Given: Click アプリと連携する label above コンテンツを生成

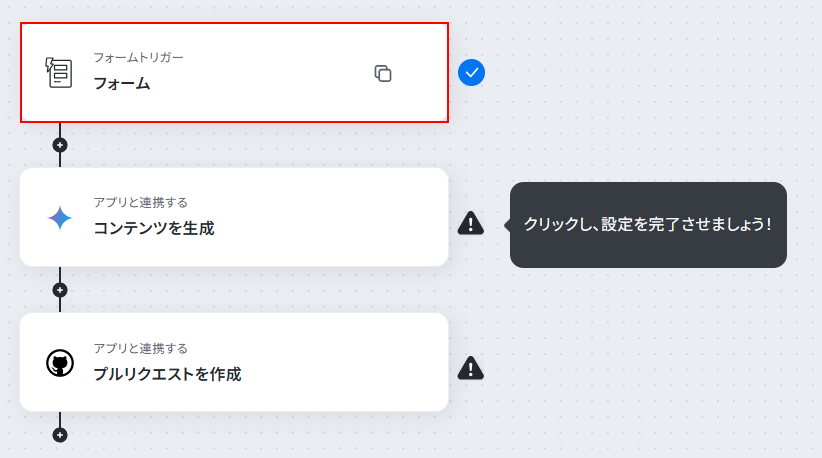Looking at the screenshot, I should pos(140,203).
